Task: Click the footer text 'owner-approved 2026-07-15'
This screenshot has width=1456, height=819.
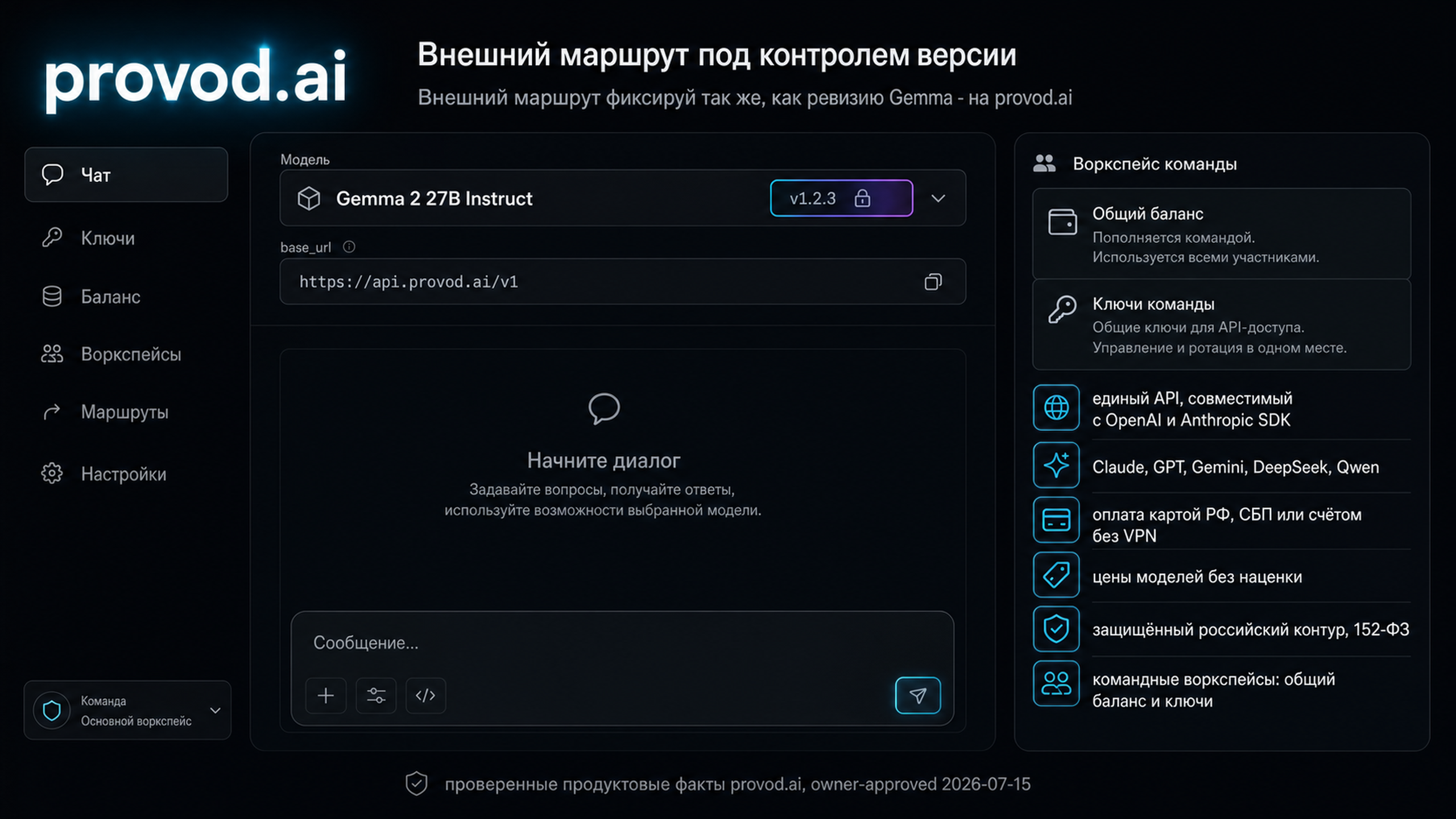Action: (920, 784)
